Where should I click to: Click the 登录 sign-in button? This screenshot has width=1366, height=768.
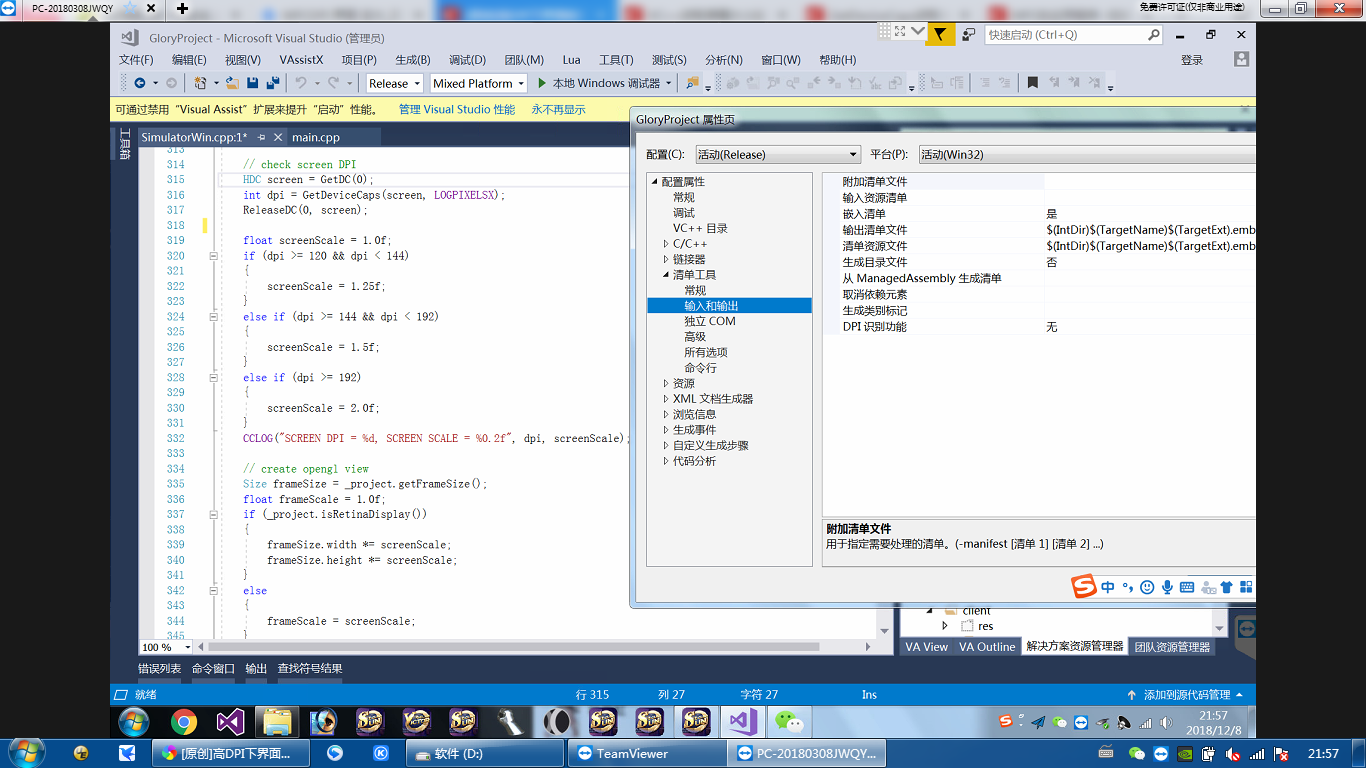tap(1192, 60)
